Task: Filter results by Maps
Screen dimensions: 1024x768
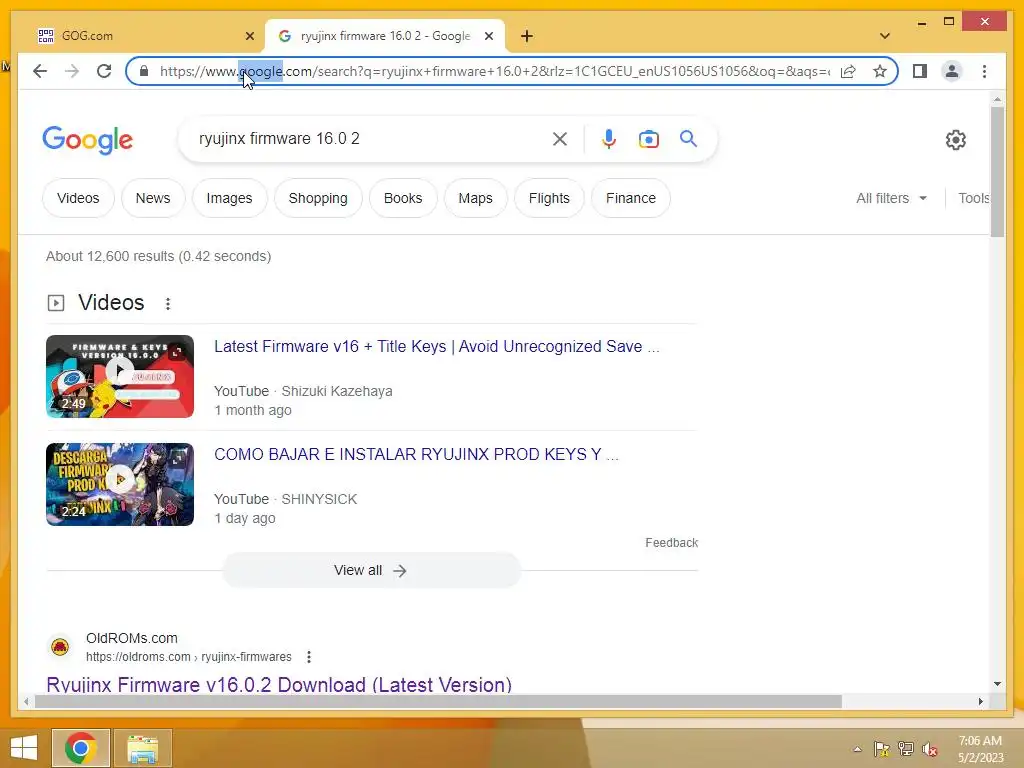Action: 475,198
